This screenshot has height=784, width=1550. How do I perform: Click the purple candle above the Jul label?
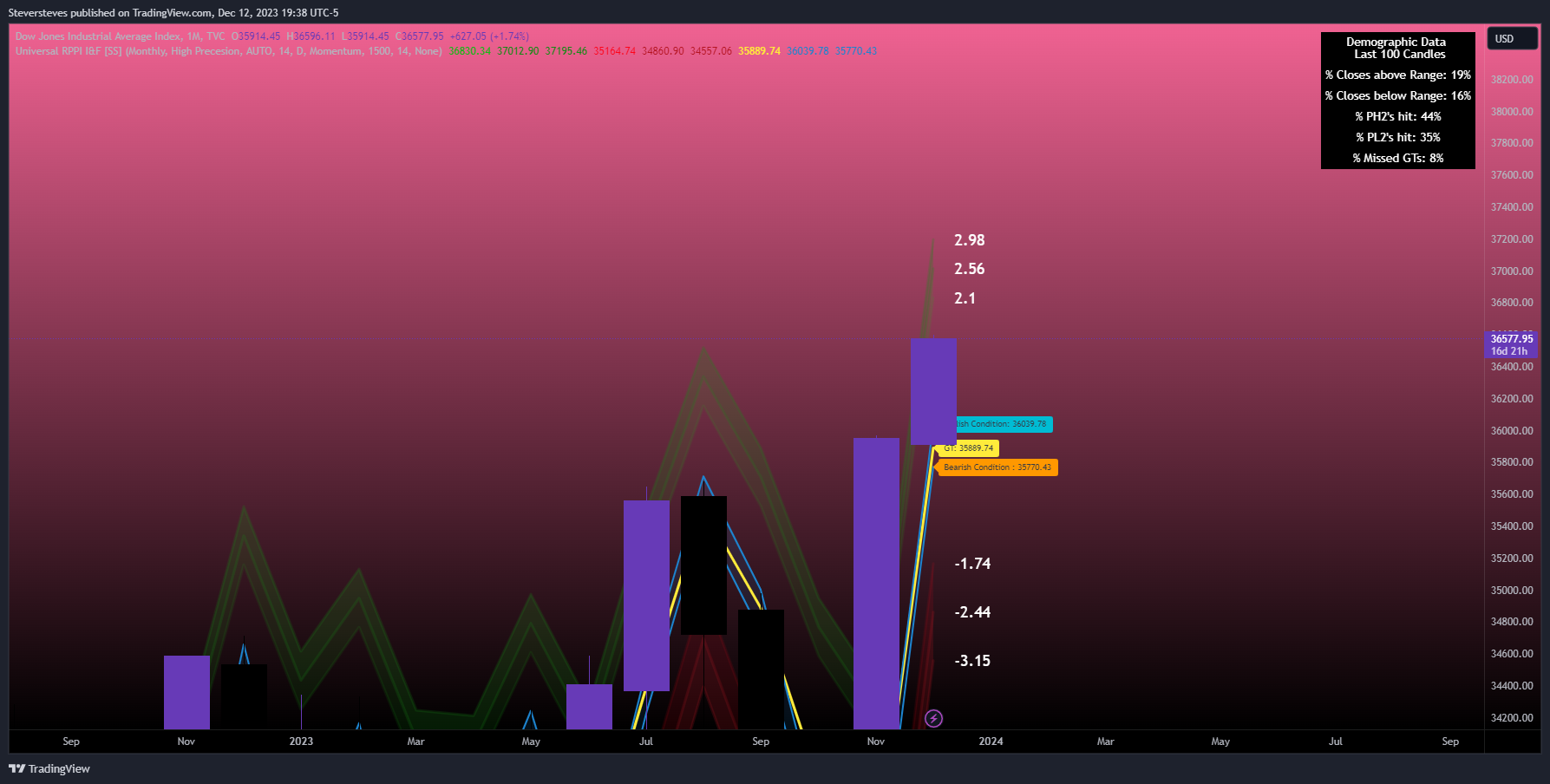pyautogui.click(x=646, y=596)
